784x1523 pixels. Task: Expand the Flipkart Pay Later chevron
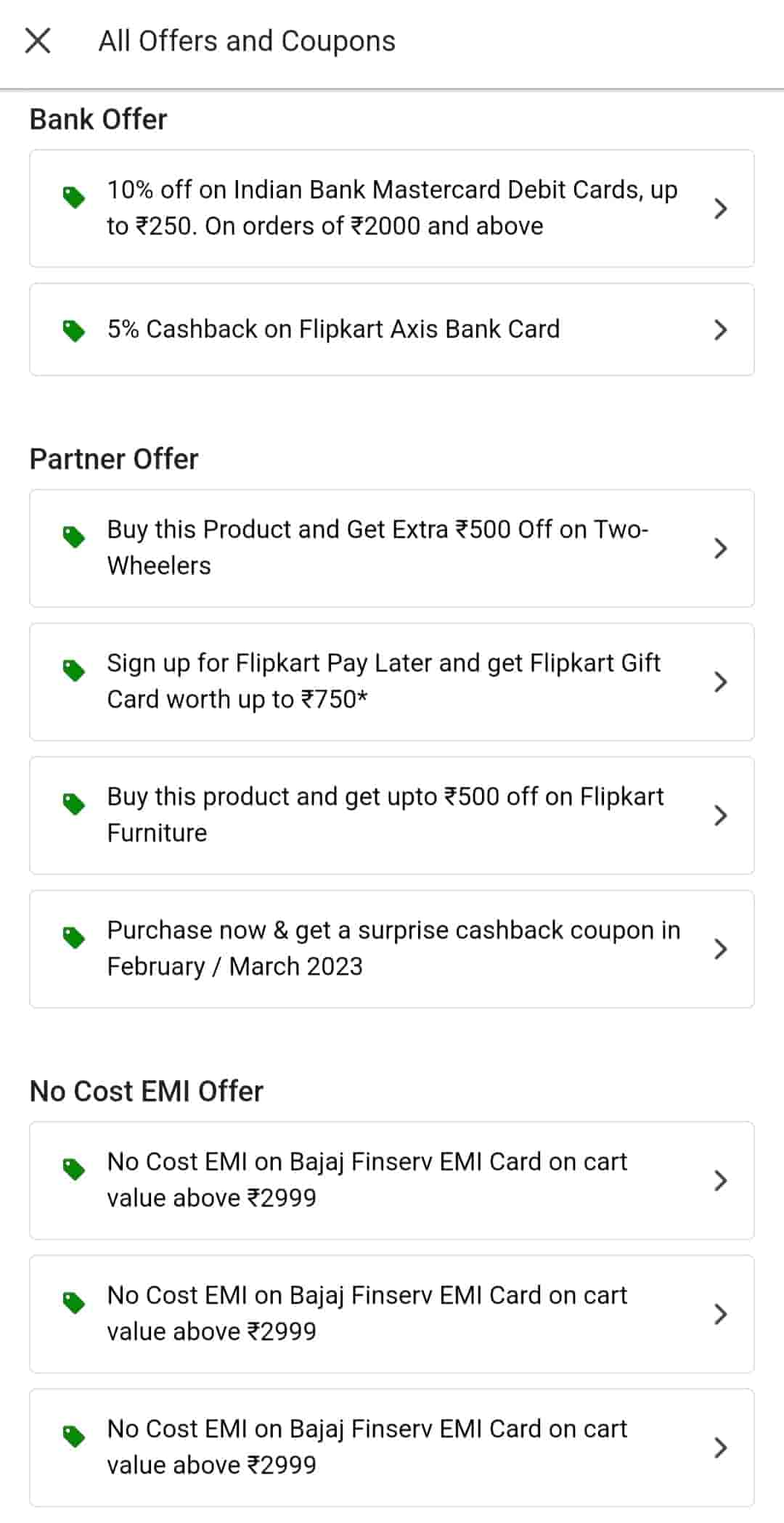(720, 682)
